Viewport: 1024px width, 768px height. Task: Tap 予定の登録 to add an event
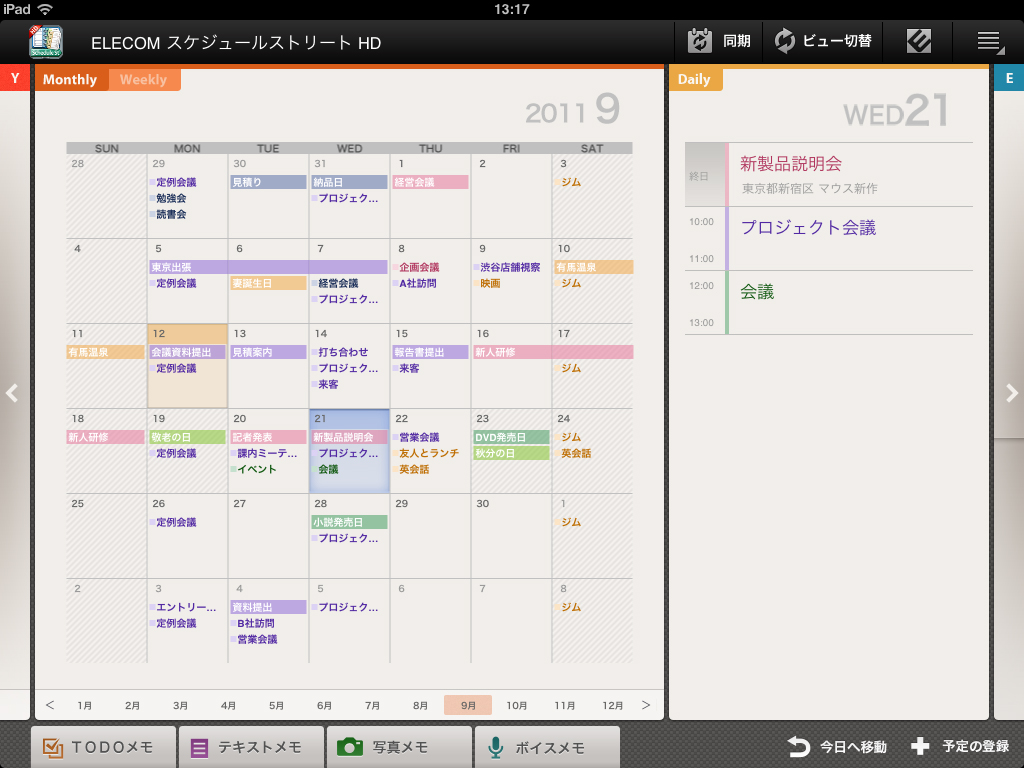click(960, 746)
